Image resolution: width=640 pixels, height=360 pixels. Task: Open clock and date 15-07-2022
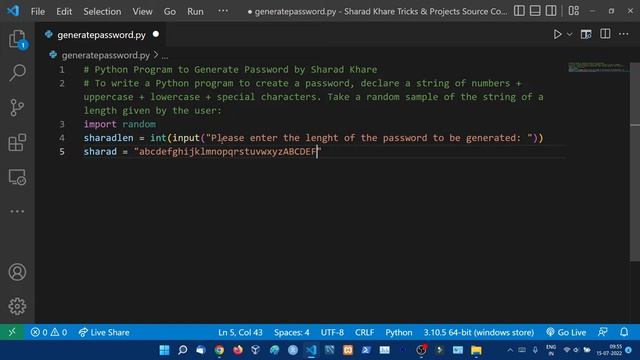point(609,350)
